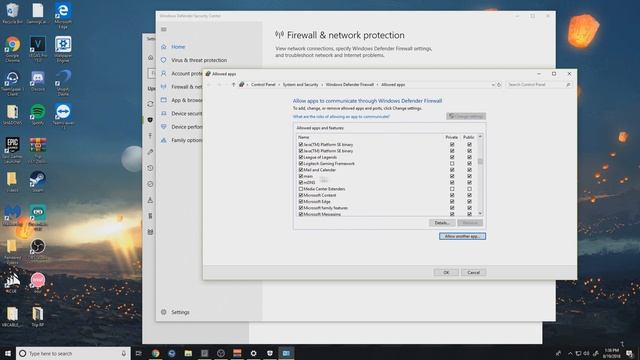Image resolution: width=640 pixels, height=360 pixels.
Task: Select Virus & threat protection sidebar item
Action: (199, 60)
